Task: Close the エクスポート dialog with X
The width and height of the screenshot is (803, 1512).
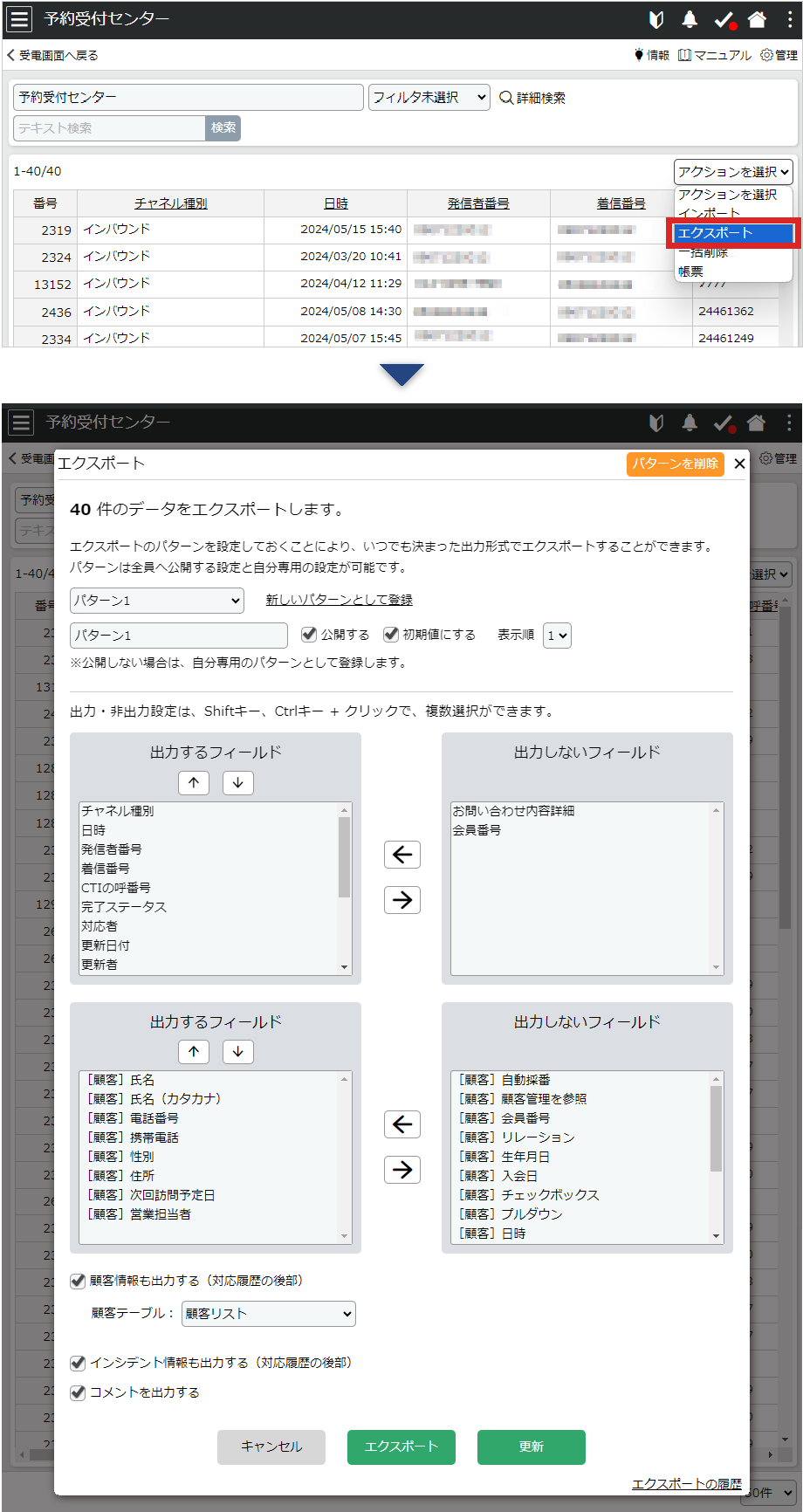Action: pyautogui.click(x=739, y=464)
